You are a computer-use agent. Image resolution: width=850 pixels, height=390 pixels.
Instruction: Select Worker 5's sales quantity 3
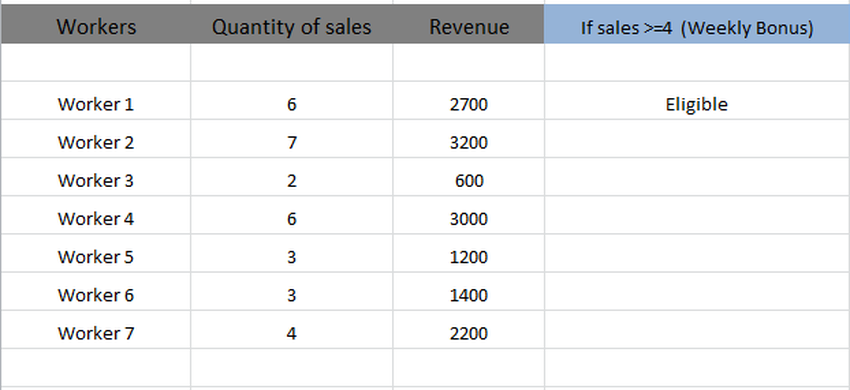point(292,253)
